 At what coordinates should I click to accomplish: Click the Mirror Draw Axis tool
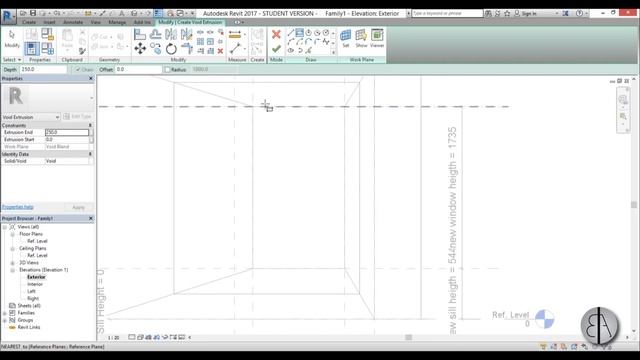pos(187,35)
